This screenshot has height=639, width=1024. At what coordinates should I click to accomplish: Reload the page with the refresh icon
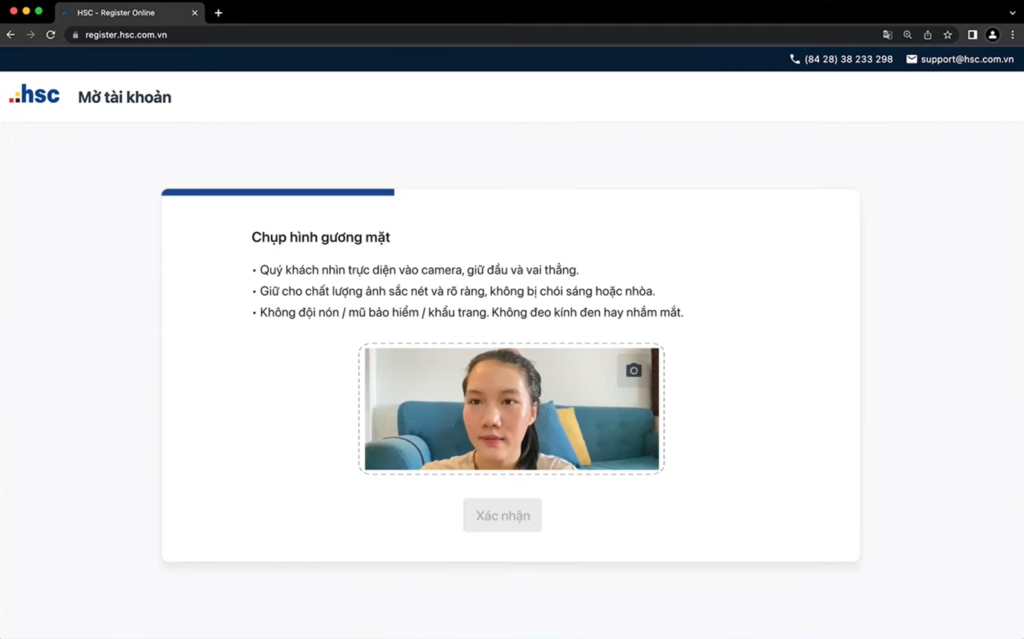tap(50, 35)
